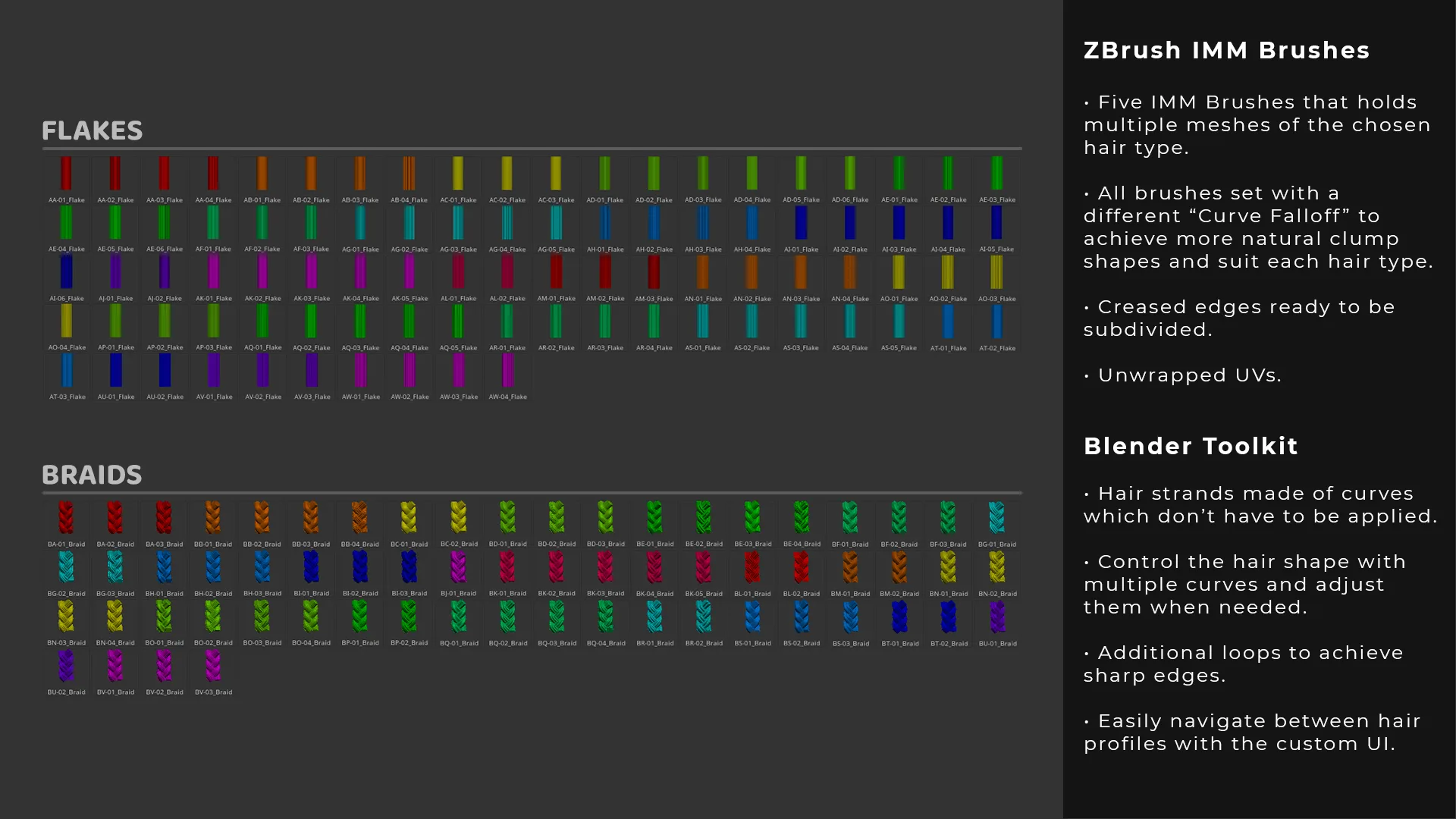The height and width of the screenshot is (819, 1456).
Task: Choose the BV-03_Braid brush icon
Action: point(213,667)
